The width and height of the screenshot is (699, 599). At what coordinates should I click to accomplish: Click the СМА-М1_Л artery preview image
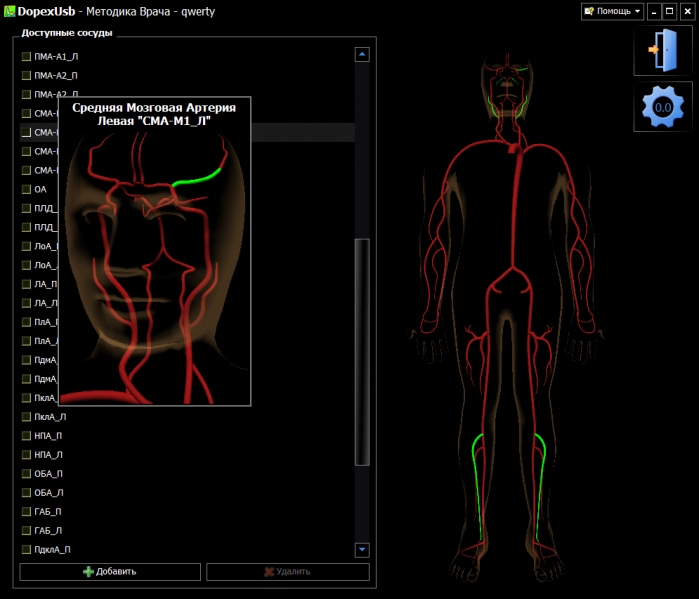(154, 265)
